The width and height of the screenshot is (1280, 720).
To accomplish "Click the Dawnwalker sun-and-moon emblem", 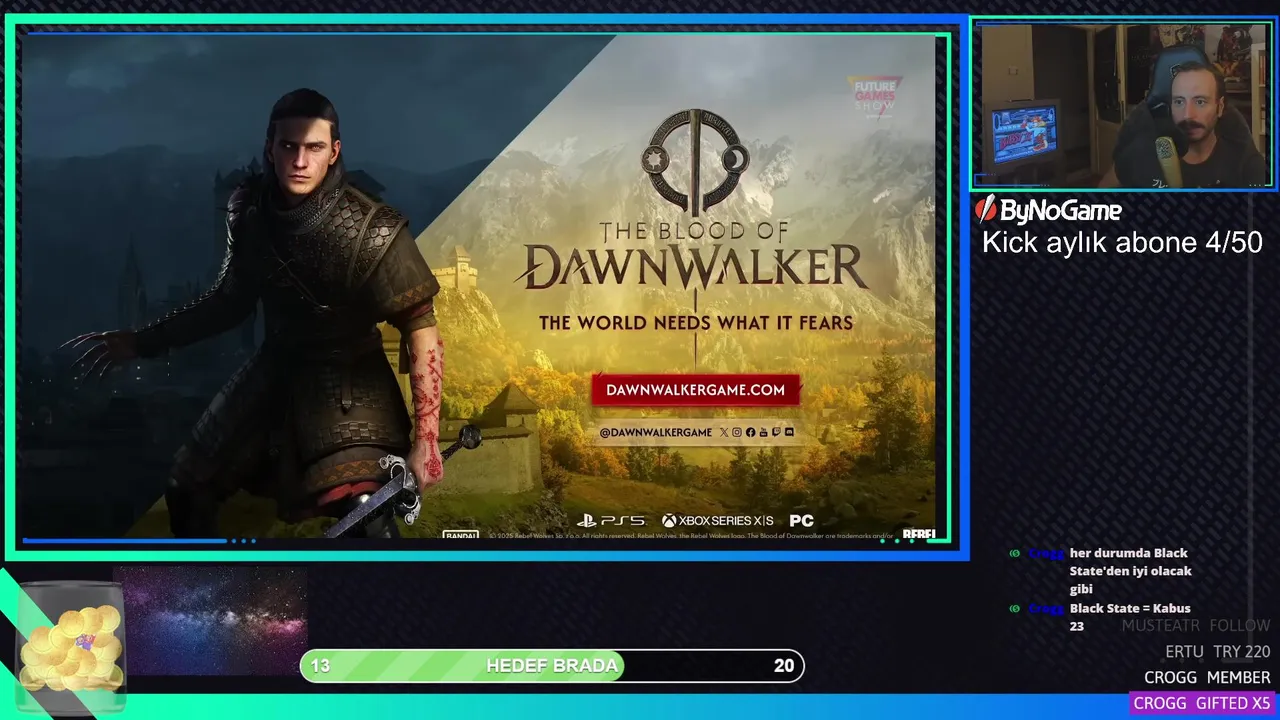I will tap(695, 161).
